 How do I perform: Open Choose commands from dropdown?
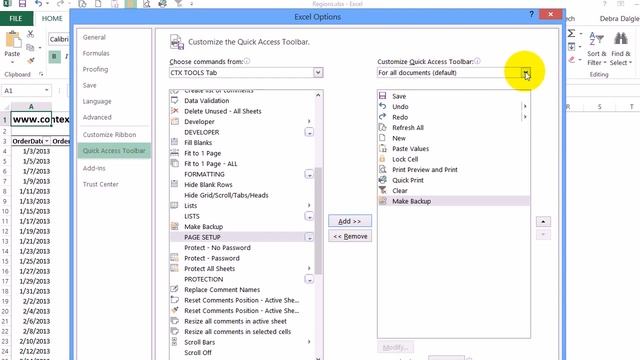click(318, 73)
